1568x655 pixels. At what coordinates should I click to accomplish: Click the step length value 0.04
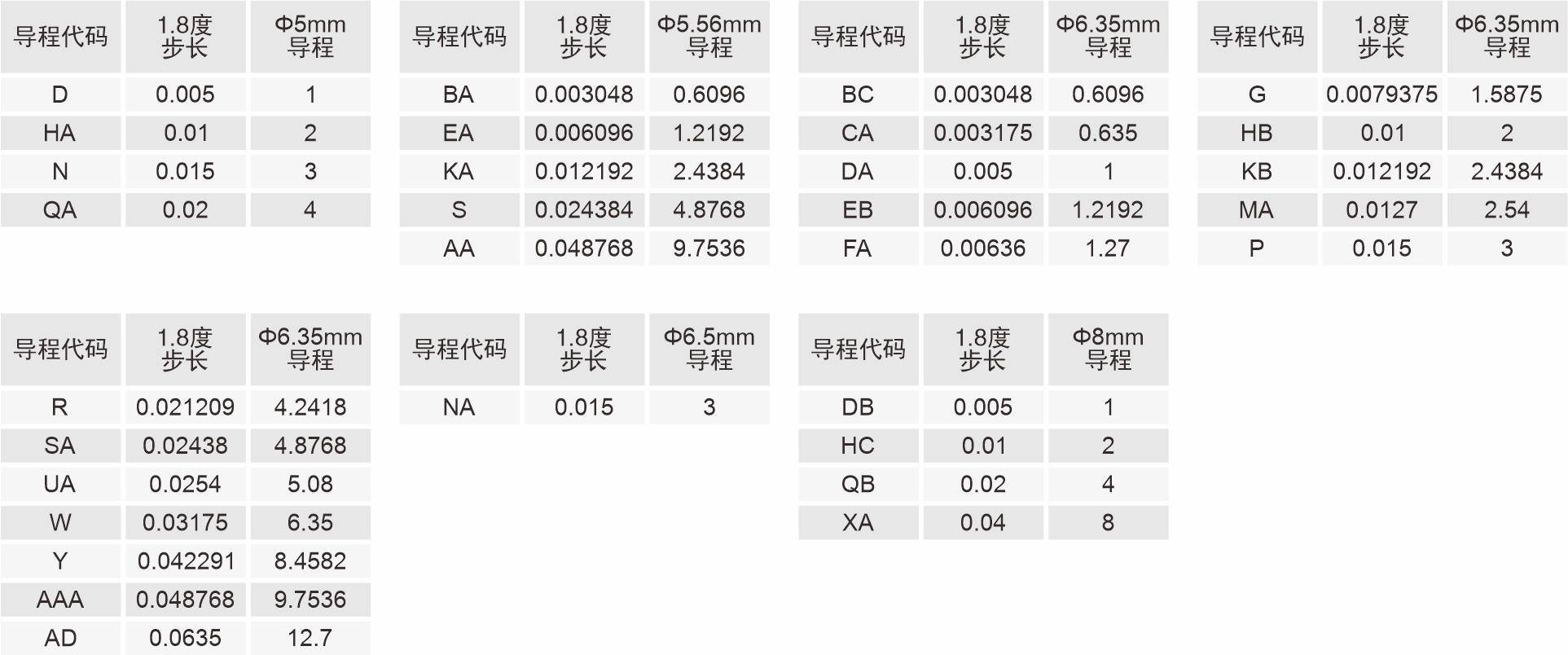coord(982,523)
